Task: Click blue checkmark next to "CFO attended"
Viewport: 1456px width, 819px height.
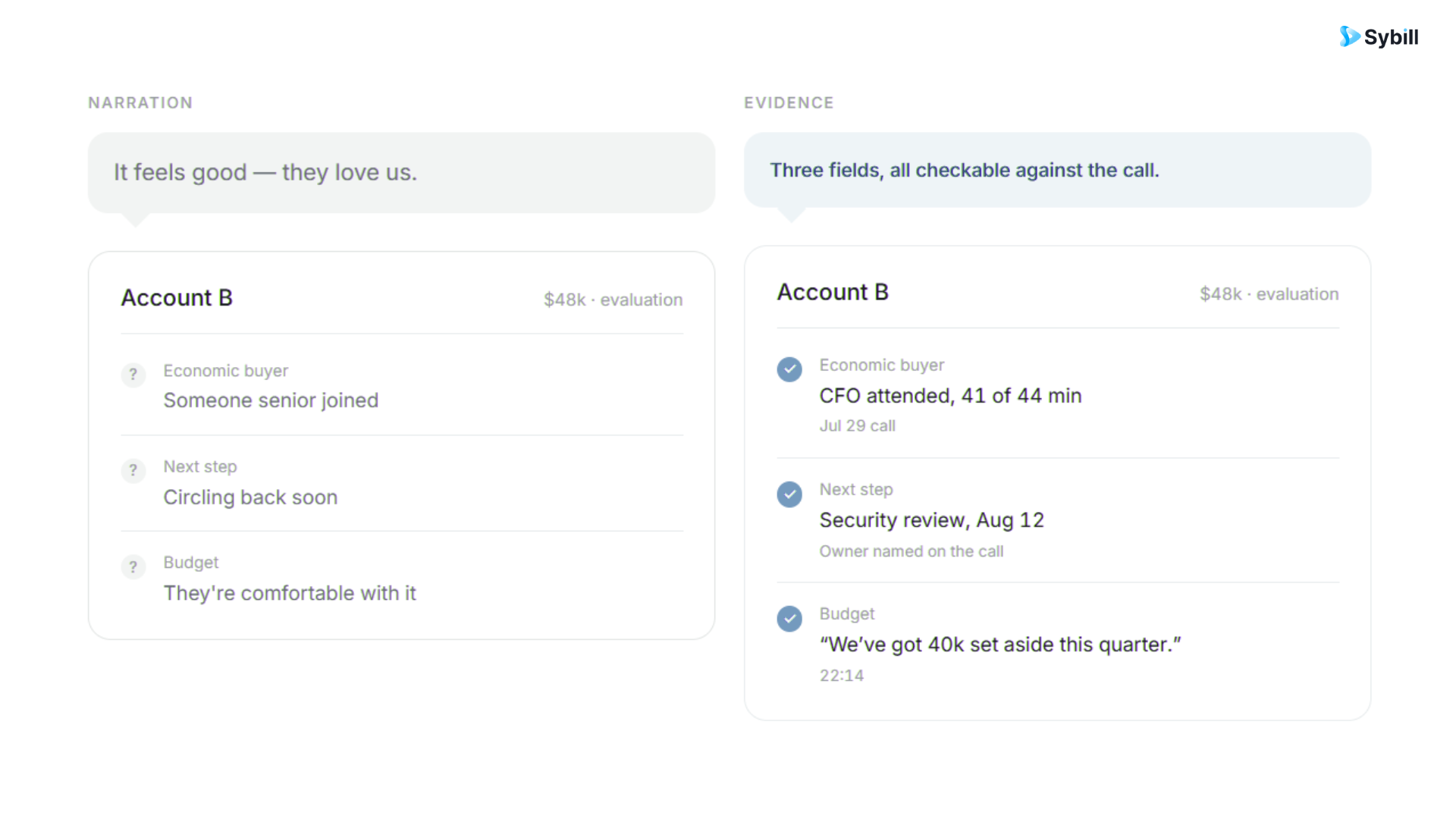Action: [x=789, y=369]
